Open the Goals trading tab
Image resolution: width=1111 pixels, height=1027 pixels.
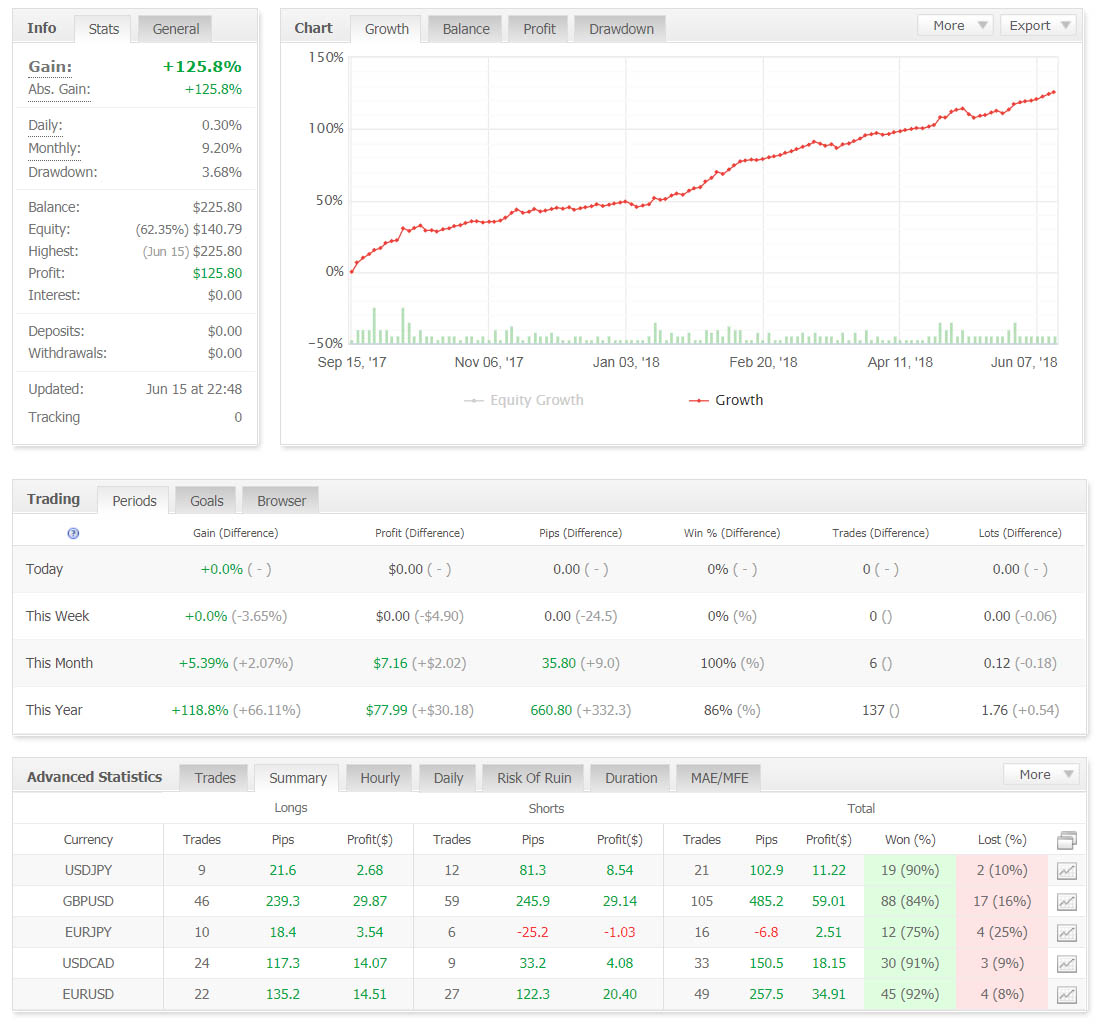(x=206, y=501)
